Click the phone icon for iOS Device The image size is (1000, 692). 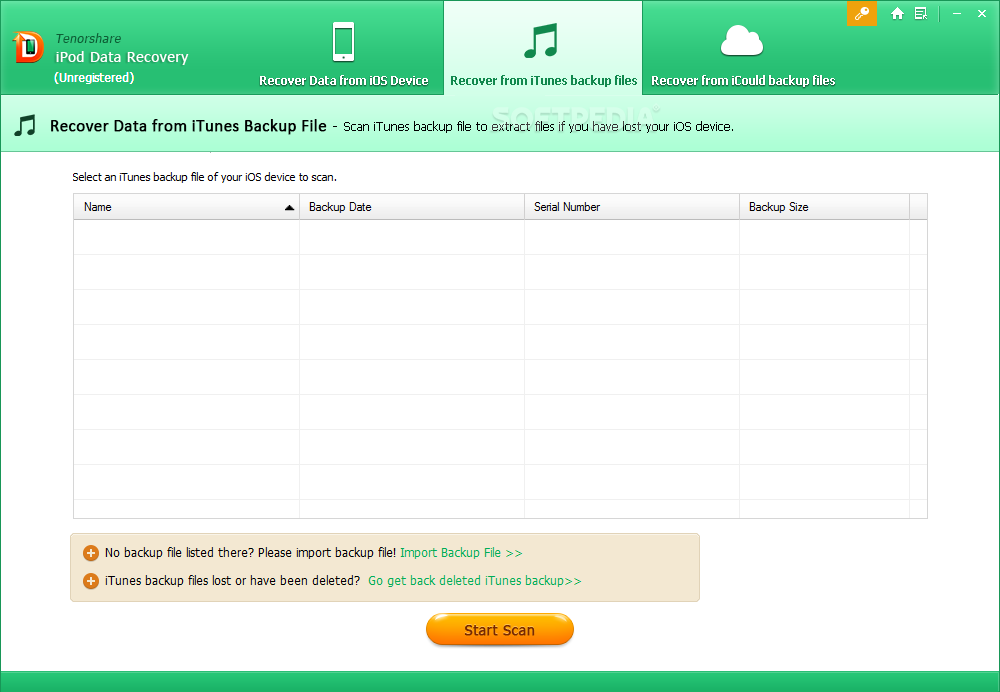[344, 41]
